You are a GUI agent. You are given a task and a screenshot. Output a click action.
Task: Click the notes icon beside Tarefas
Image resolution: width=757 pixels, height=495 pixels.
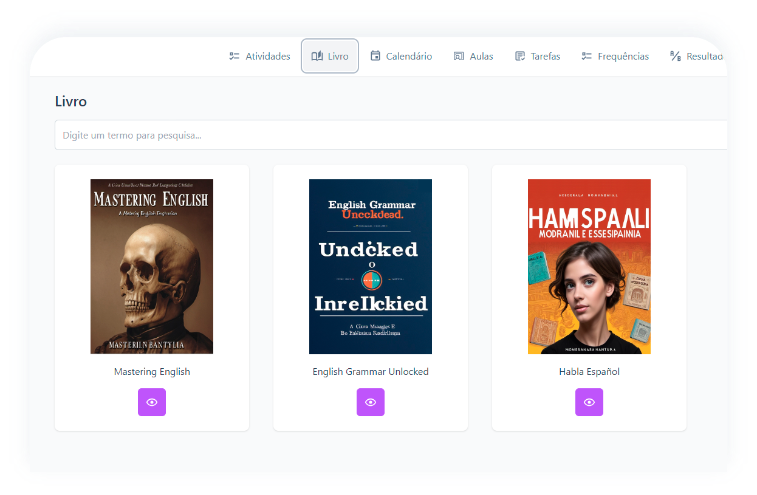(x=520, y=57)
